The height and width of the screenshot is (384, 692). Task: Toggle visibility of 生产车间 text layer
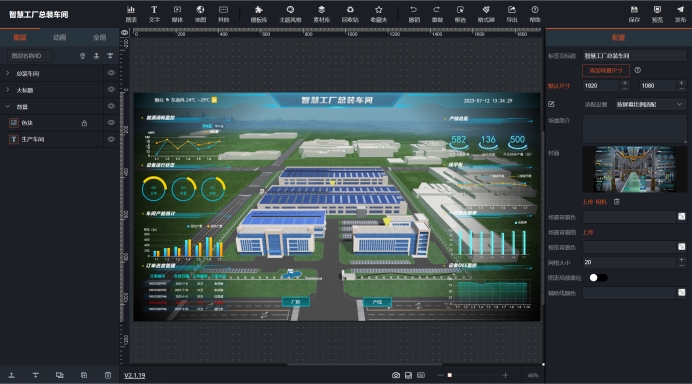[x=111, y=139]
